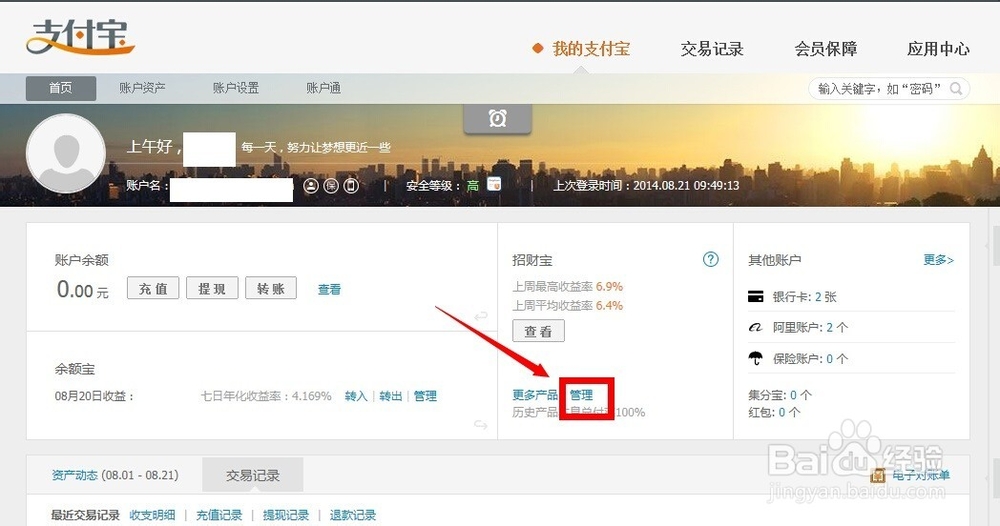Open 退款记录 link
Screen dimensions: 1000x526
353,515
